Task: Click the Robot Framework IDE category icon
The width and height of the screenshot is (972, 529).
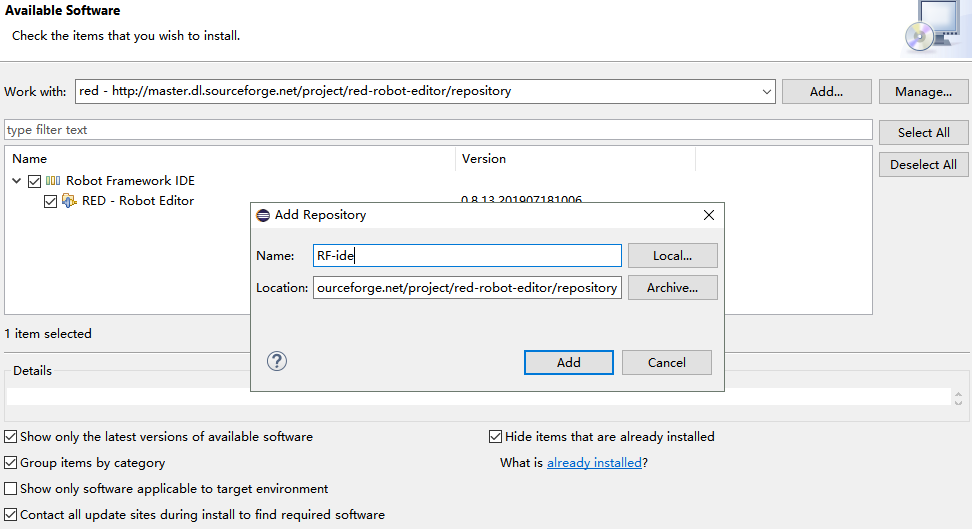Action: pos(53,181)
